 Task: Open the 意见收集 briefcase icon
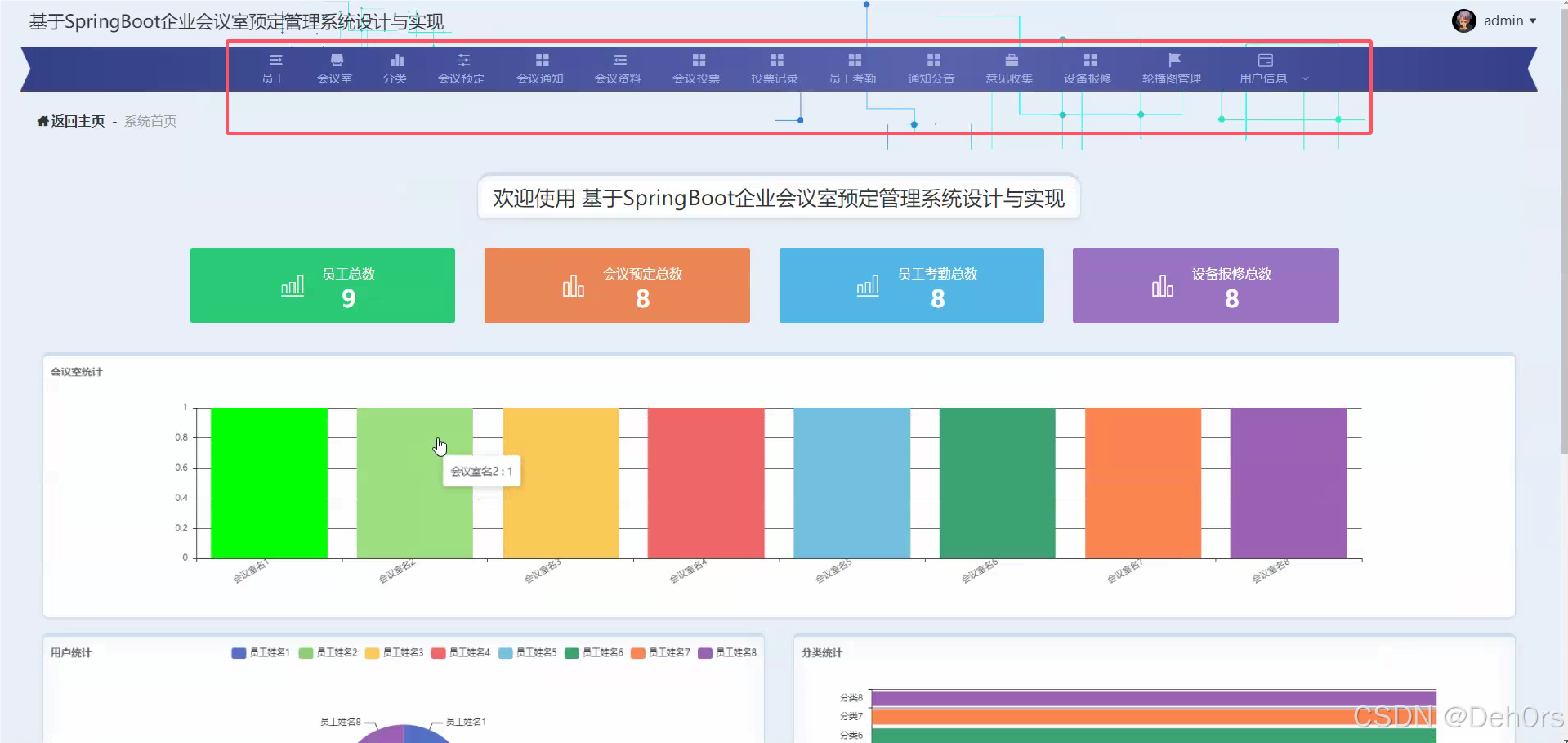point(1011,60)
